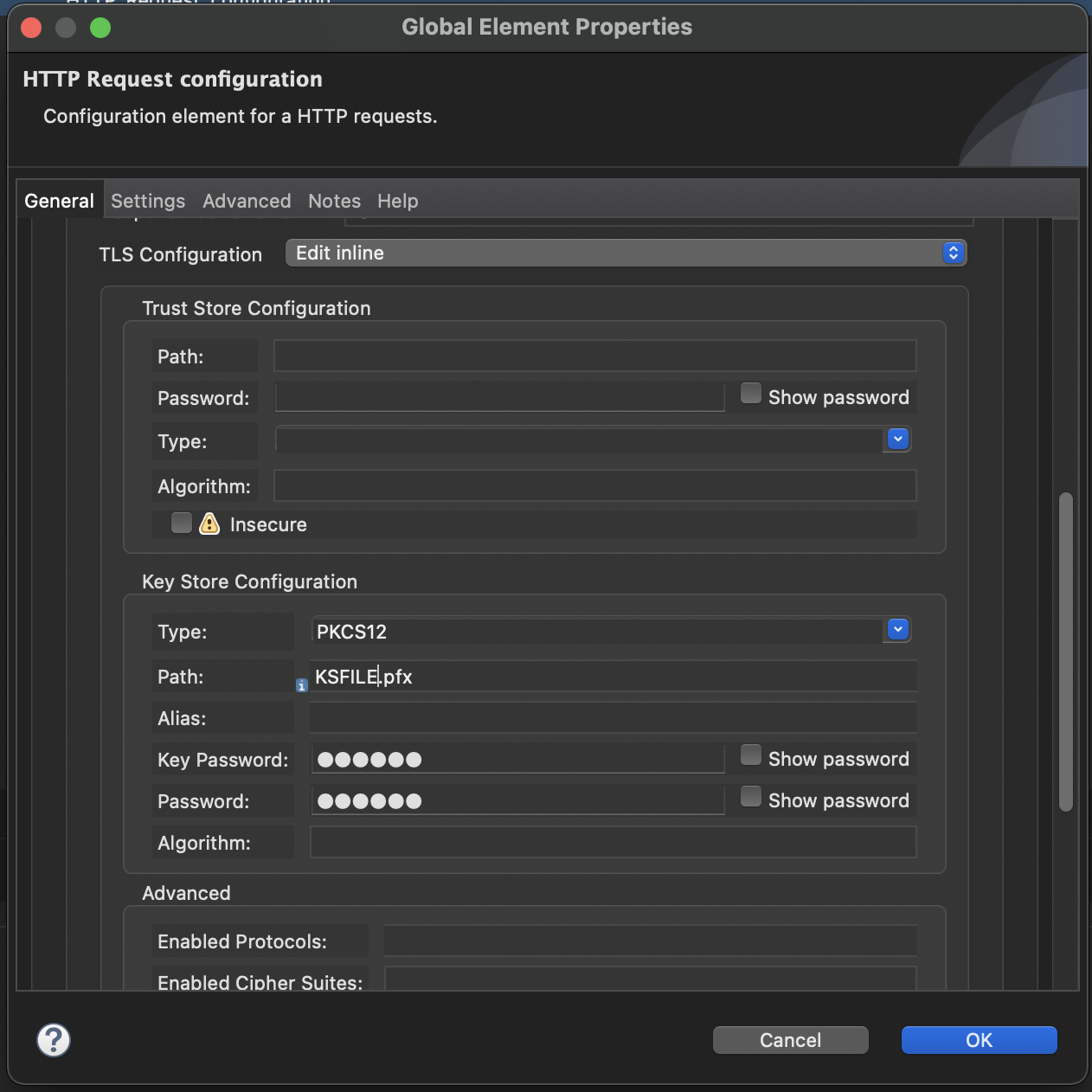
Task: Click the Enabled Protocols input field
Action: click(650, 941)
